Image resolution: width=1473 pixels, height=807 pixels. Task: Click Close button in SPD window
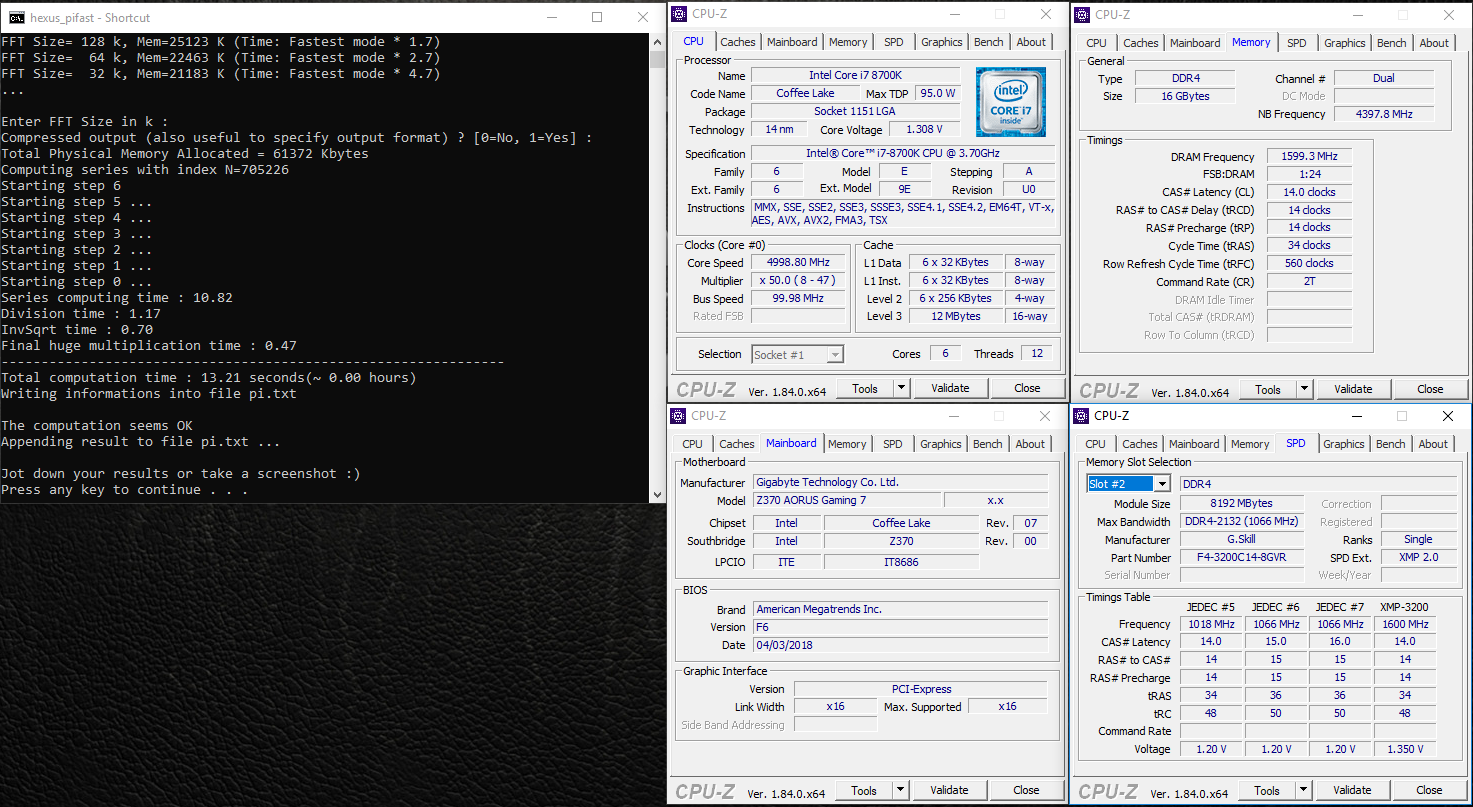pyautogui.click(x=1429, y=790)
